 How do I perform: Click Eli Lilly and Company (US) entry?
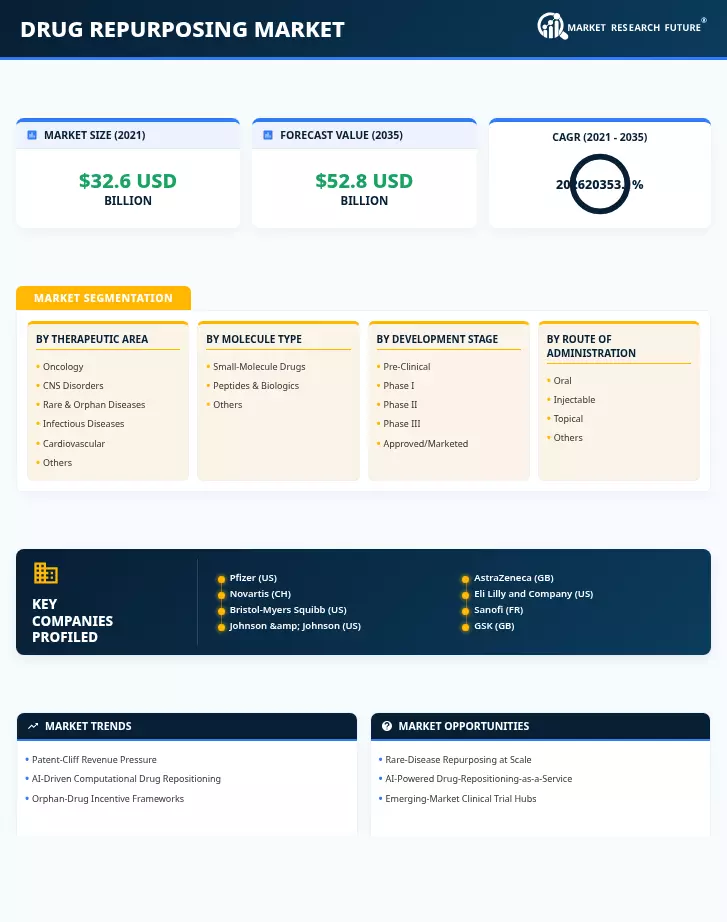coord(533,594)
